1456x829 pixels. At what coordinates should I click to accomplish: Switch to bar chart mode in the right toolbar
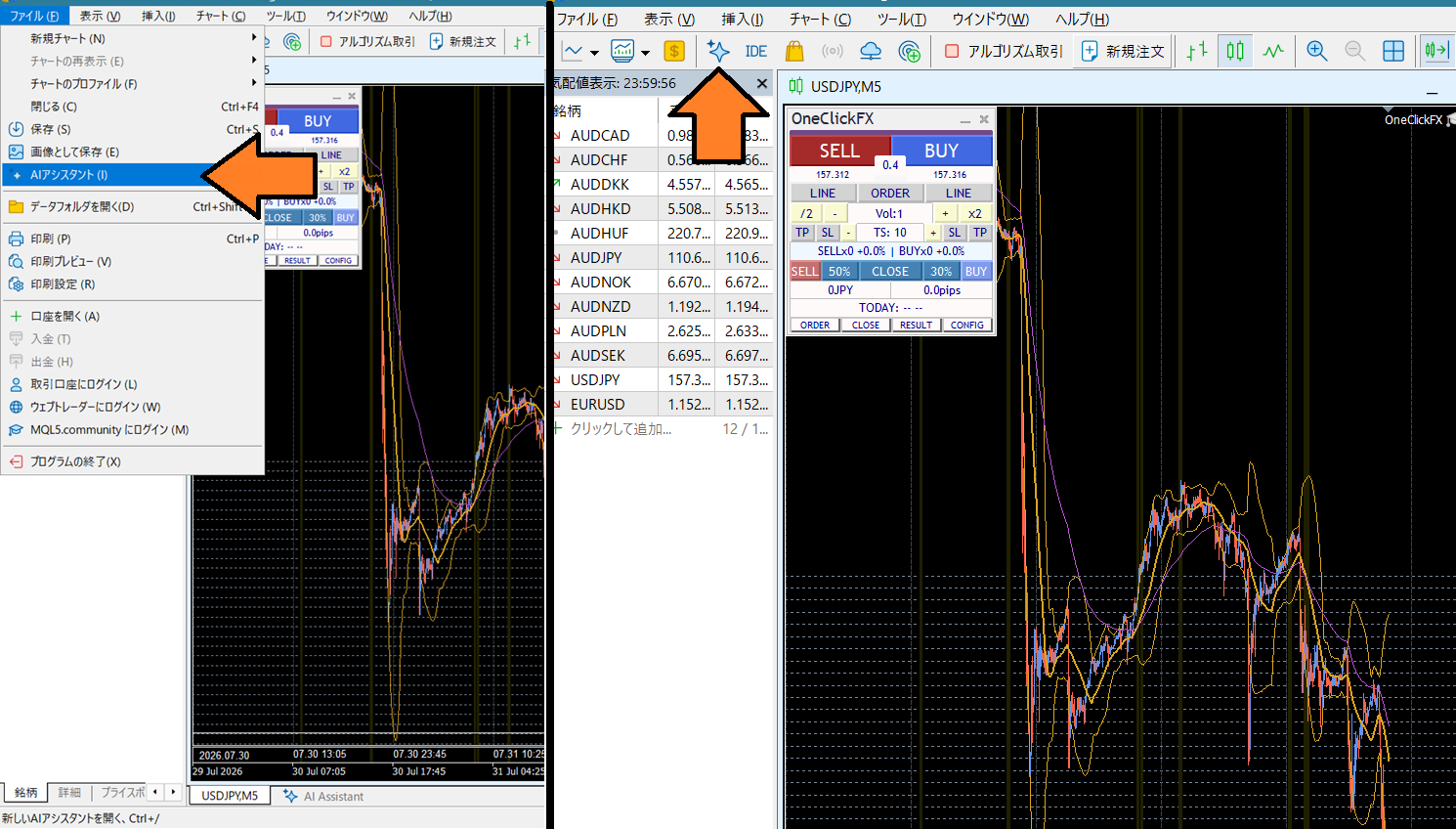(1197, 51)
